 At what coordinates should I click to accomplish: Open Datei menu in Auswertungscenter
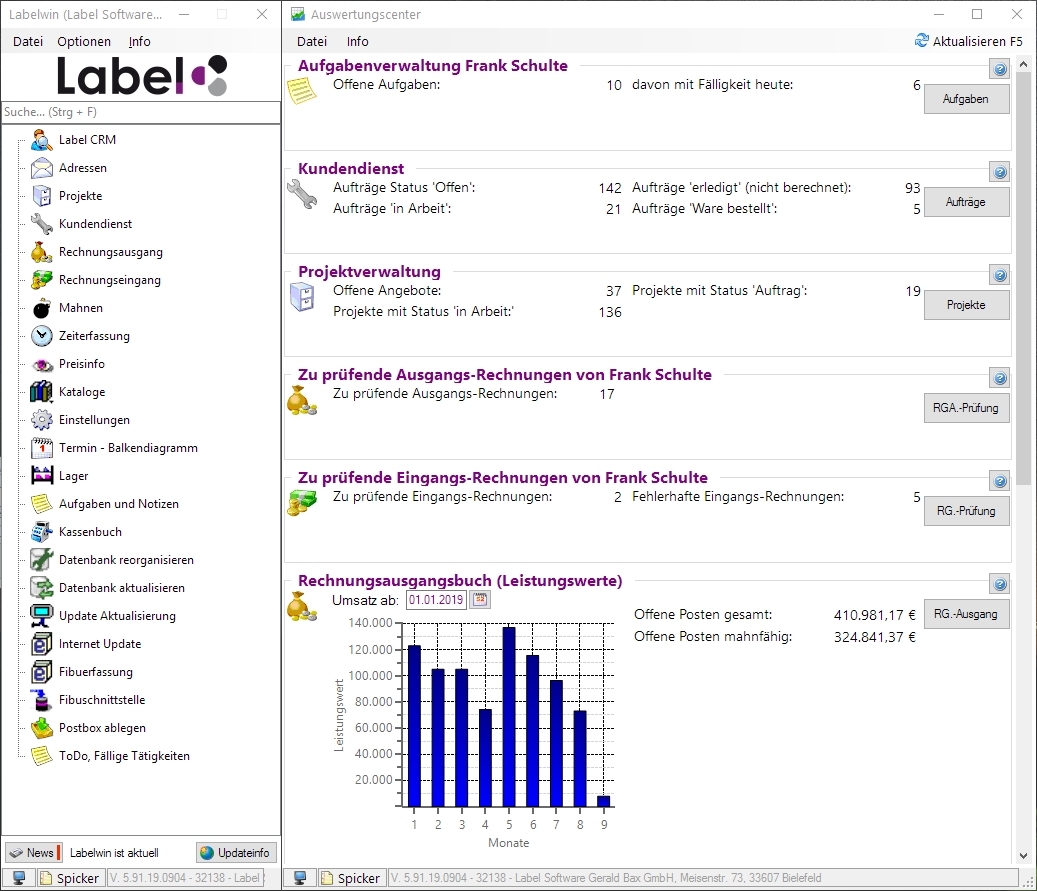pyautogui.click(x=311, y=42)
